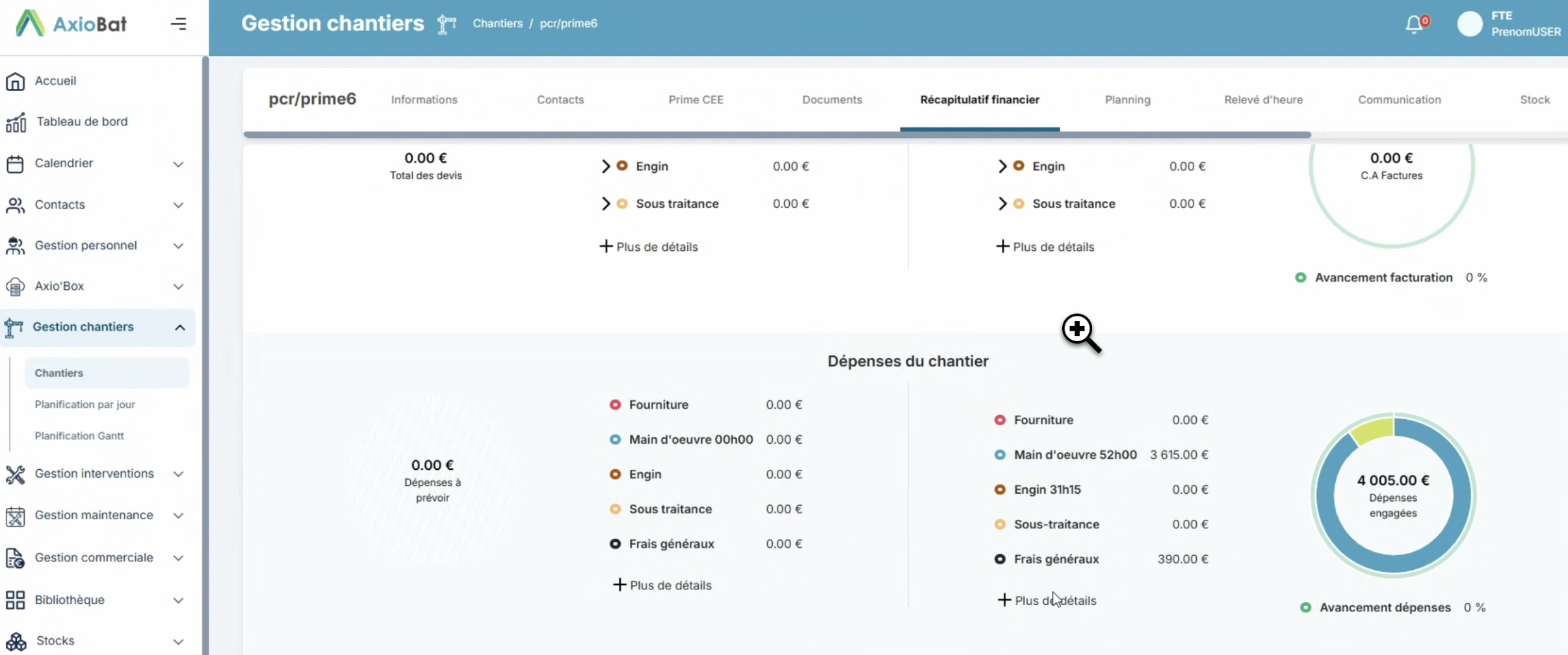1568x655 pixels.
Task: Switch to the Planning tab
Action: (x=1127, y=99)
